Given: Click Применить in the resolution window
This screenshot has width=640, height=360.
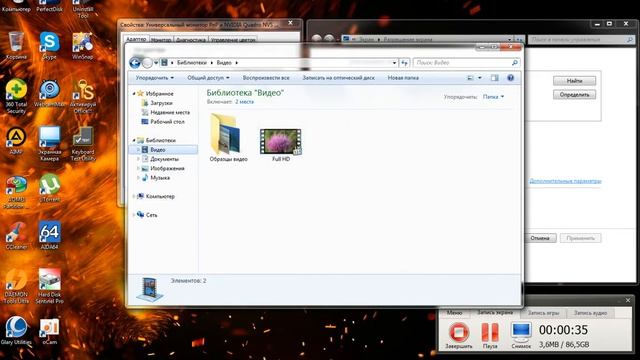Looking at the screenshot, I should pyautogui.click(x=580, y=238).
